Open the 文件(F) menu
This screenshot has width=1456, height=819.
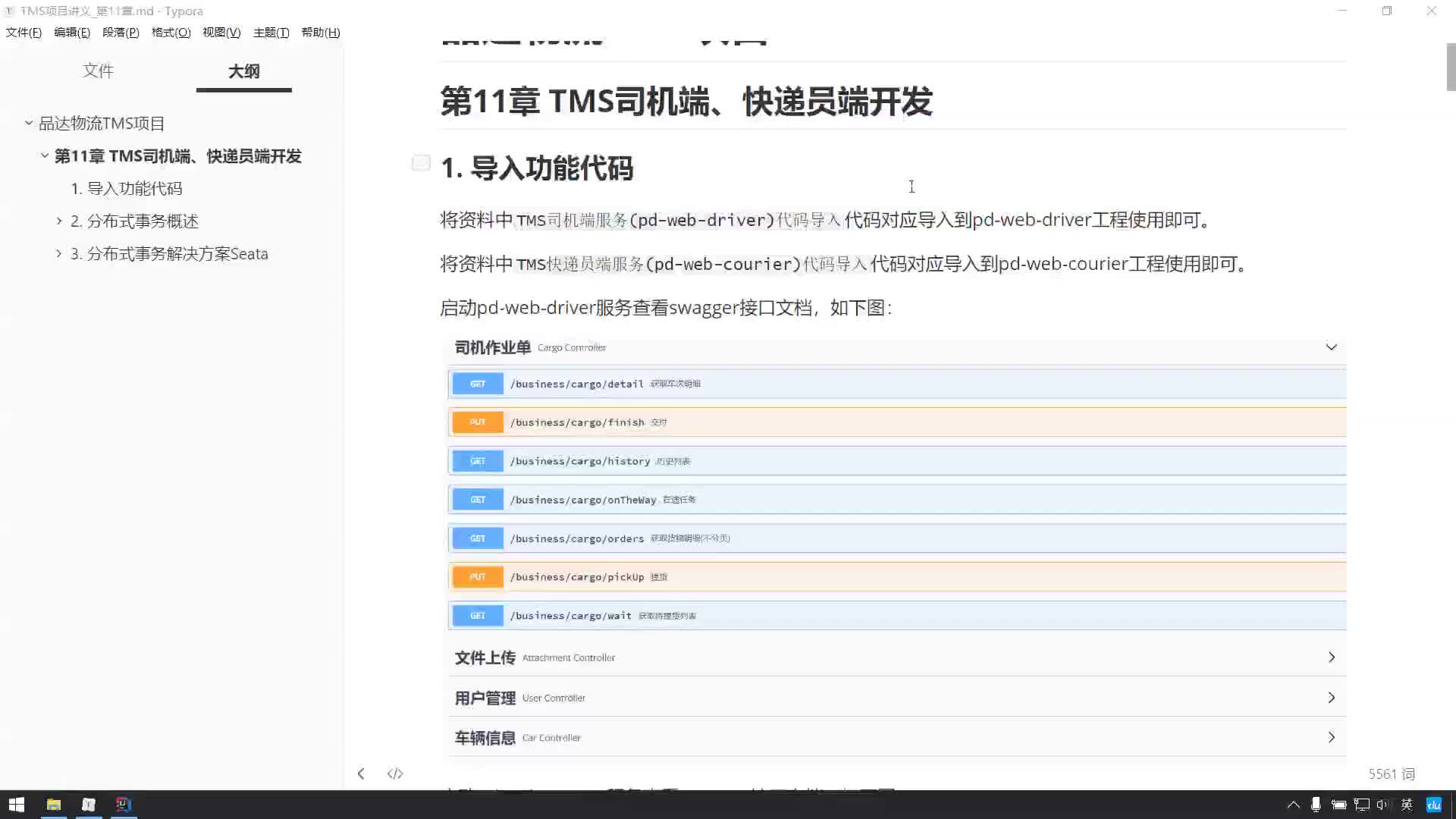pyautogui.click(x=24, y=33)
